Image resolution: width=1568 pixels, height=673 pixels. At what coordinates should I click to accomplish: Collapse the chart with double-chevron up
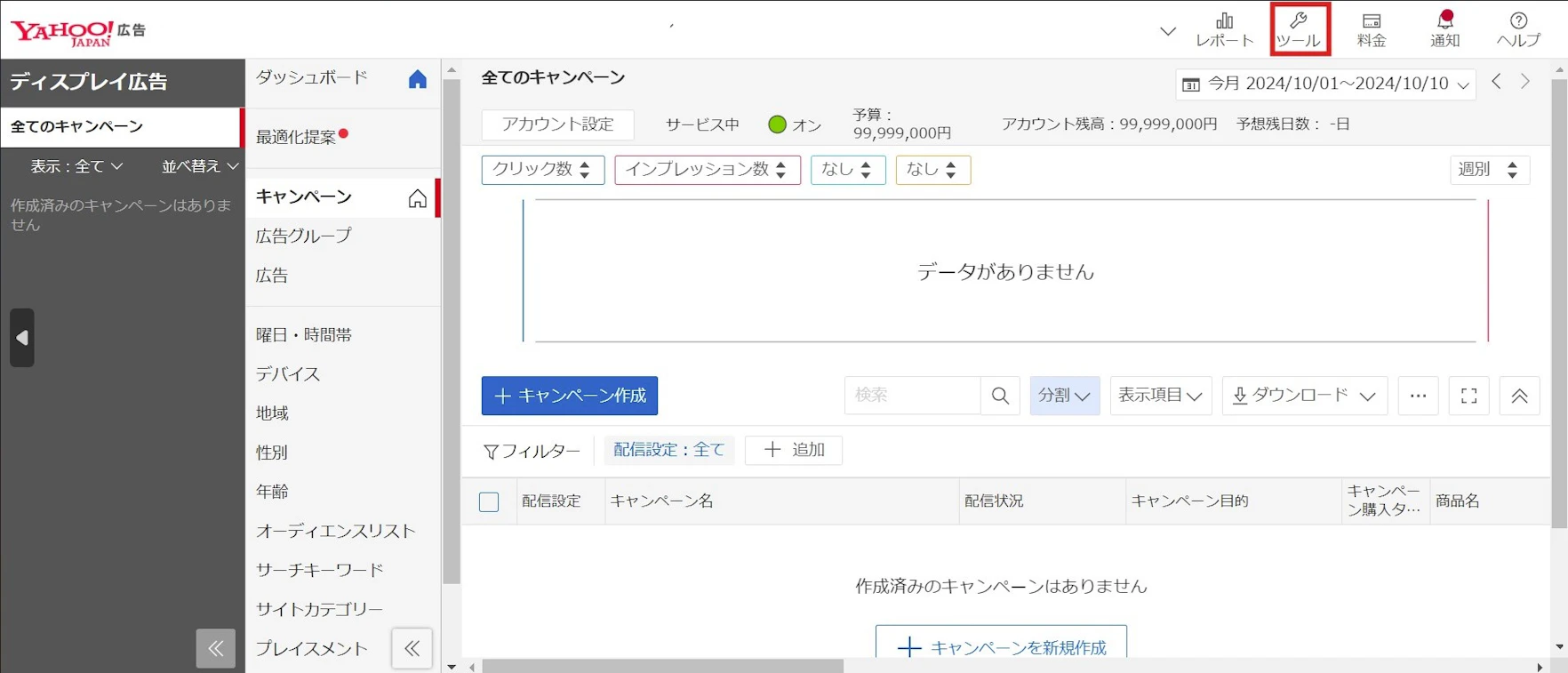click(x=1520, y=396)
